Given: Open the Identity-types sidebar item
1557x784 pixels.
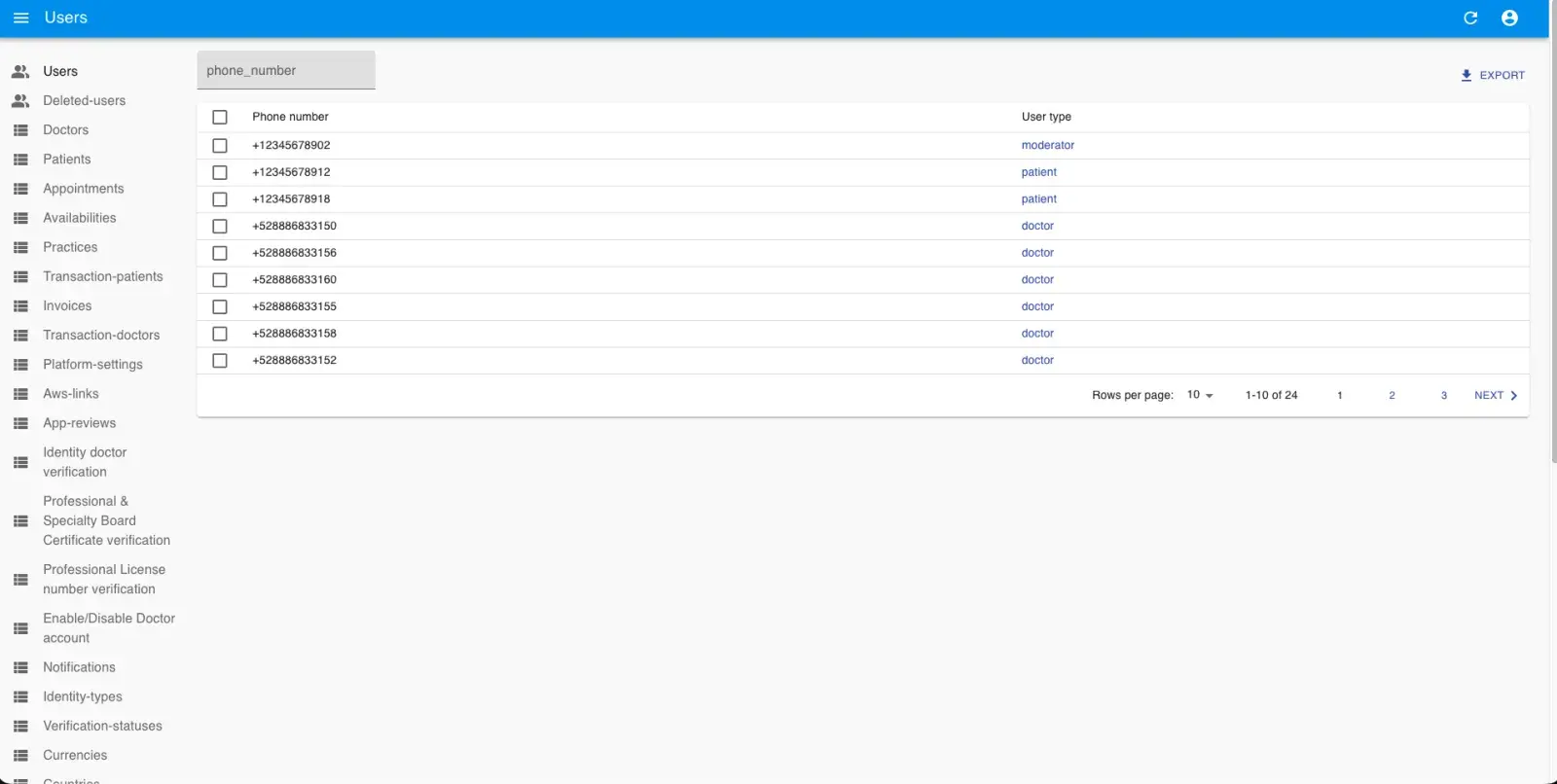Looking at the screenshot, I should pyautogui.click(x=83, y=696).
